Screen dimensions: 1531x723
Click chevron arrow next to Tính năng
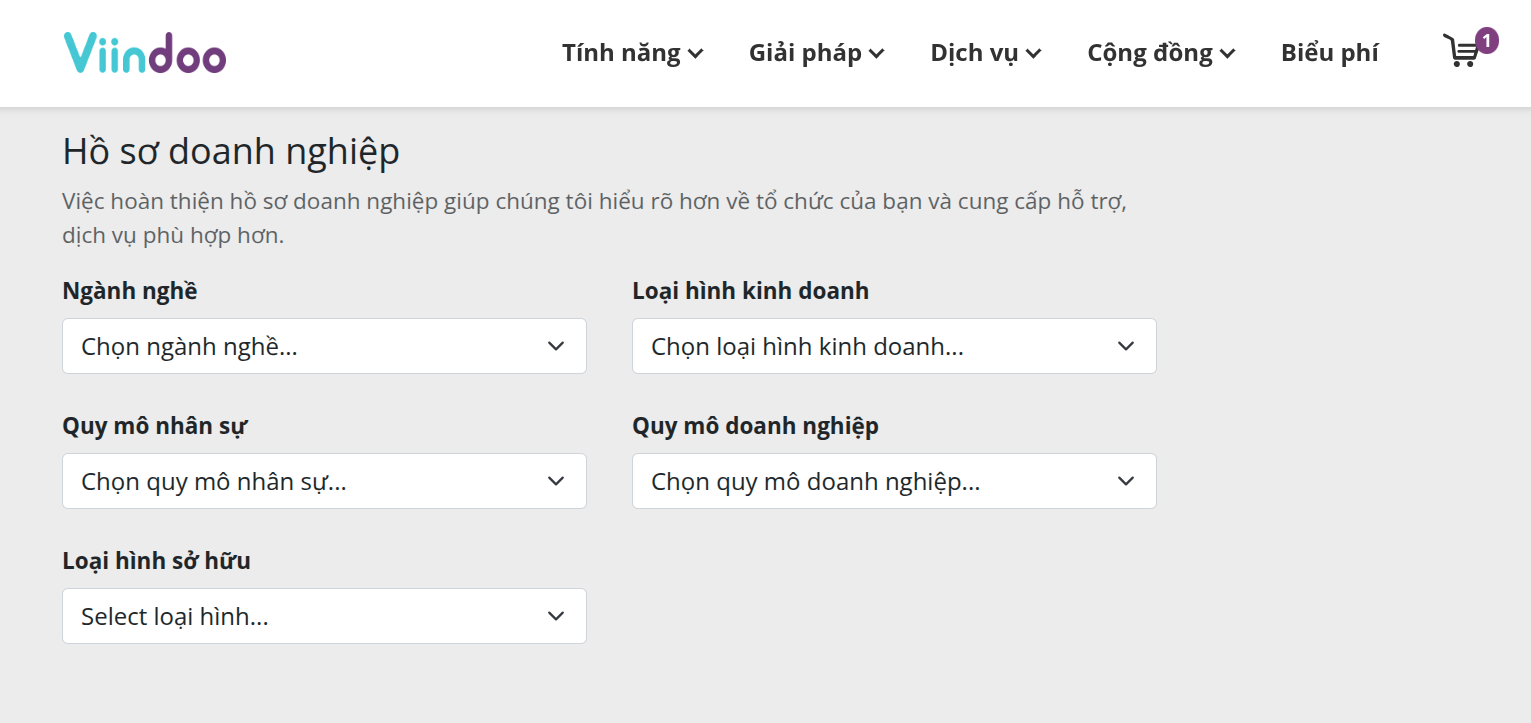(x=696, y=54)
